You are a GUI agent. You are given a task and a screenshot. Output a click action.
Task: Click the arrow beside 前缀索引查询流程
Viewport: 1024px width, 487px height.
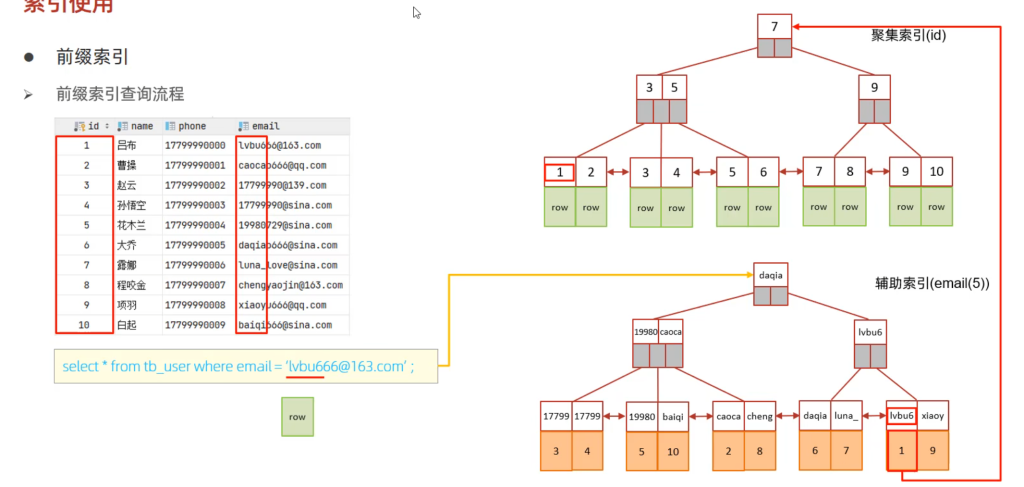click(x=30, y=94)
